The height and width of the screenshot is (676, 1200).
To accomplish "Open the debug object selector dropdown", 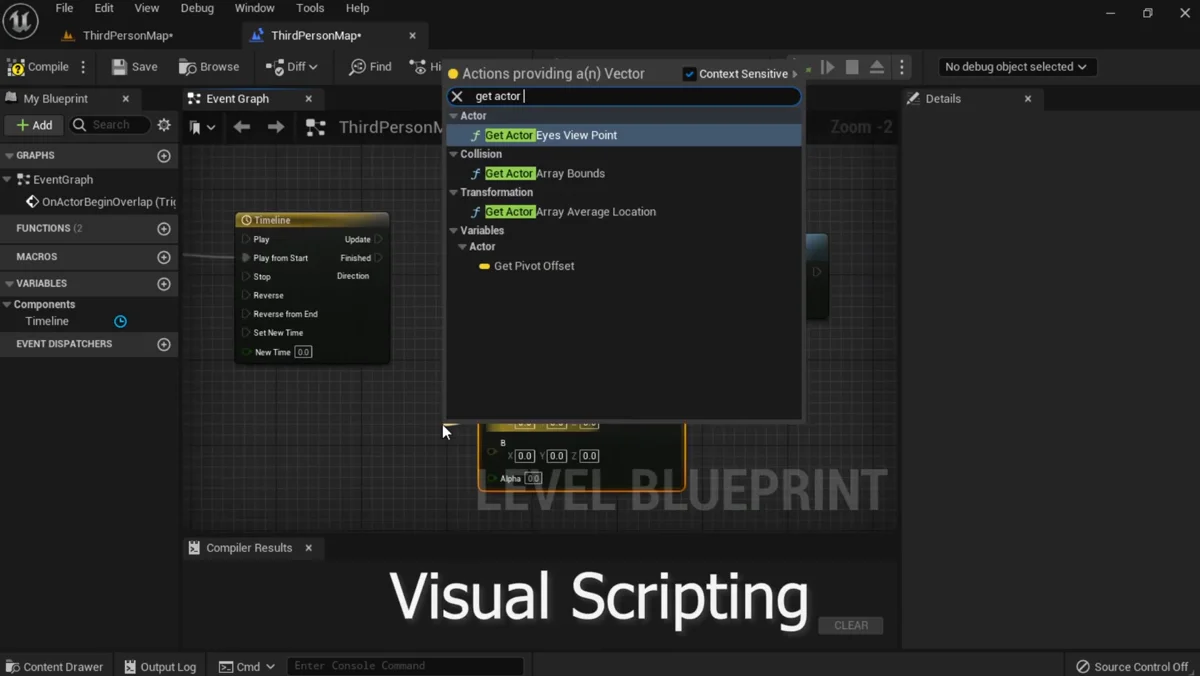I will pyautogui.click(x=1016, y=67).
